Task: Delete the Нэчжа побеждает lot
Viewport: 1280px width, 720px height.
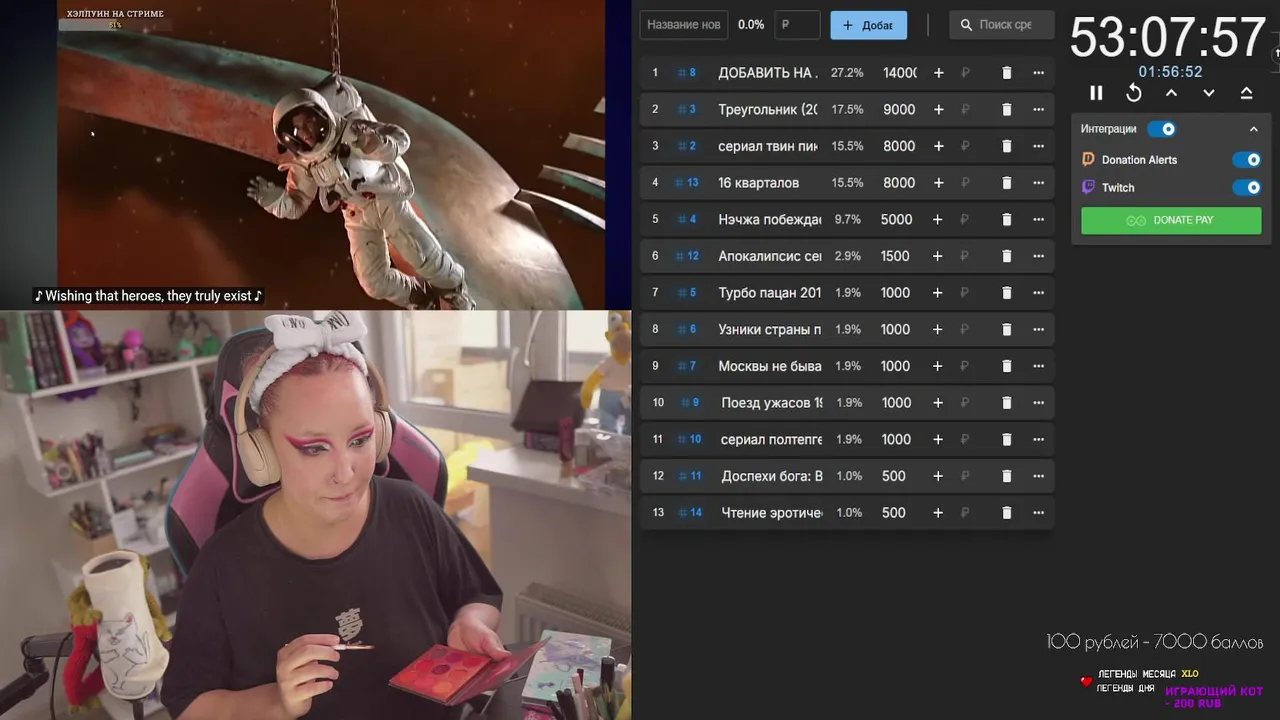Action: (x=1007, y=219)
